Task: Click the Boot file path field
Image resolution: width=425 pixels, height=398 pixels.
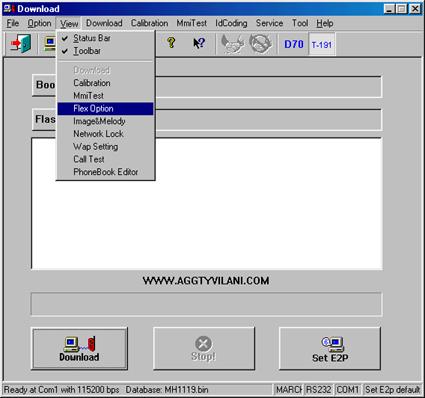Action: (x=269, y=87)
